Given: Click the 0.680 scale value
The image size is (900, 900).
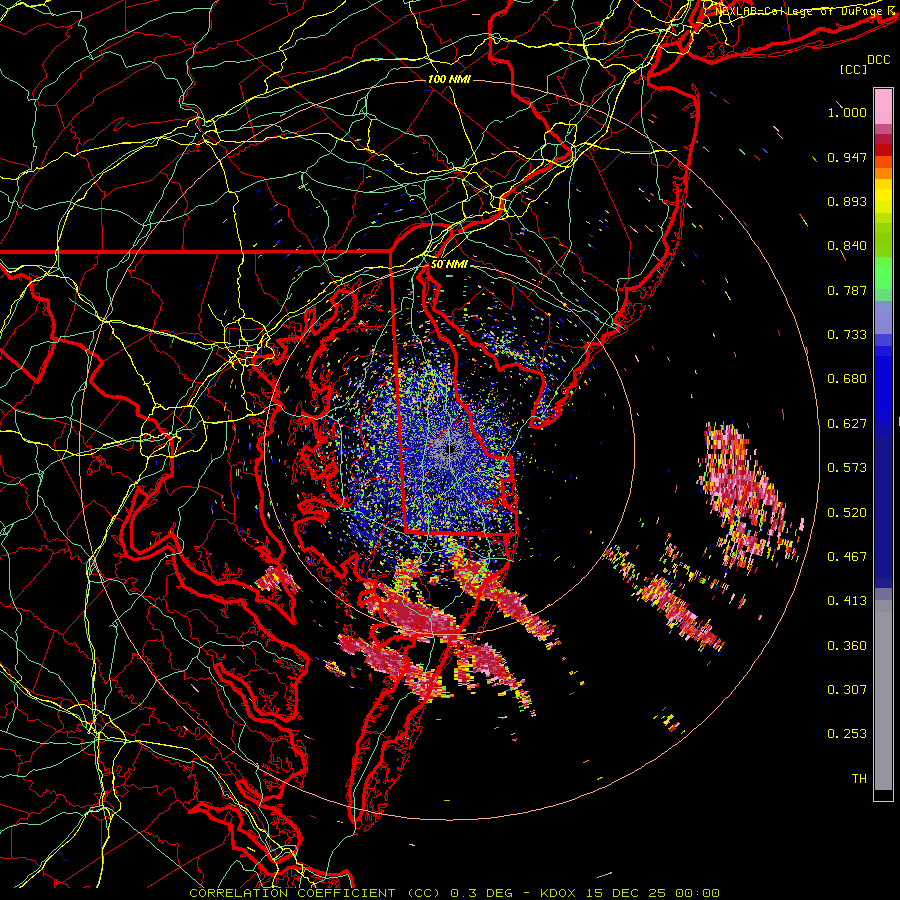Looking at the screenshot, I should (847, 379).
